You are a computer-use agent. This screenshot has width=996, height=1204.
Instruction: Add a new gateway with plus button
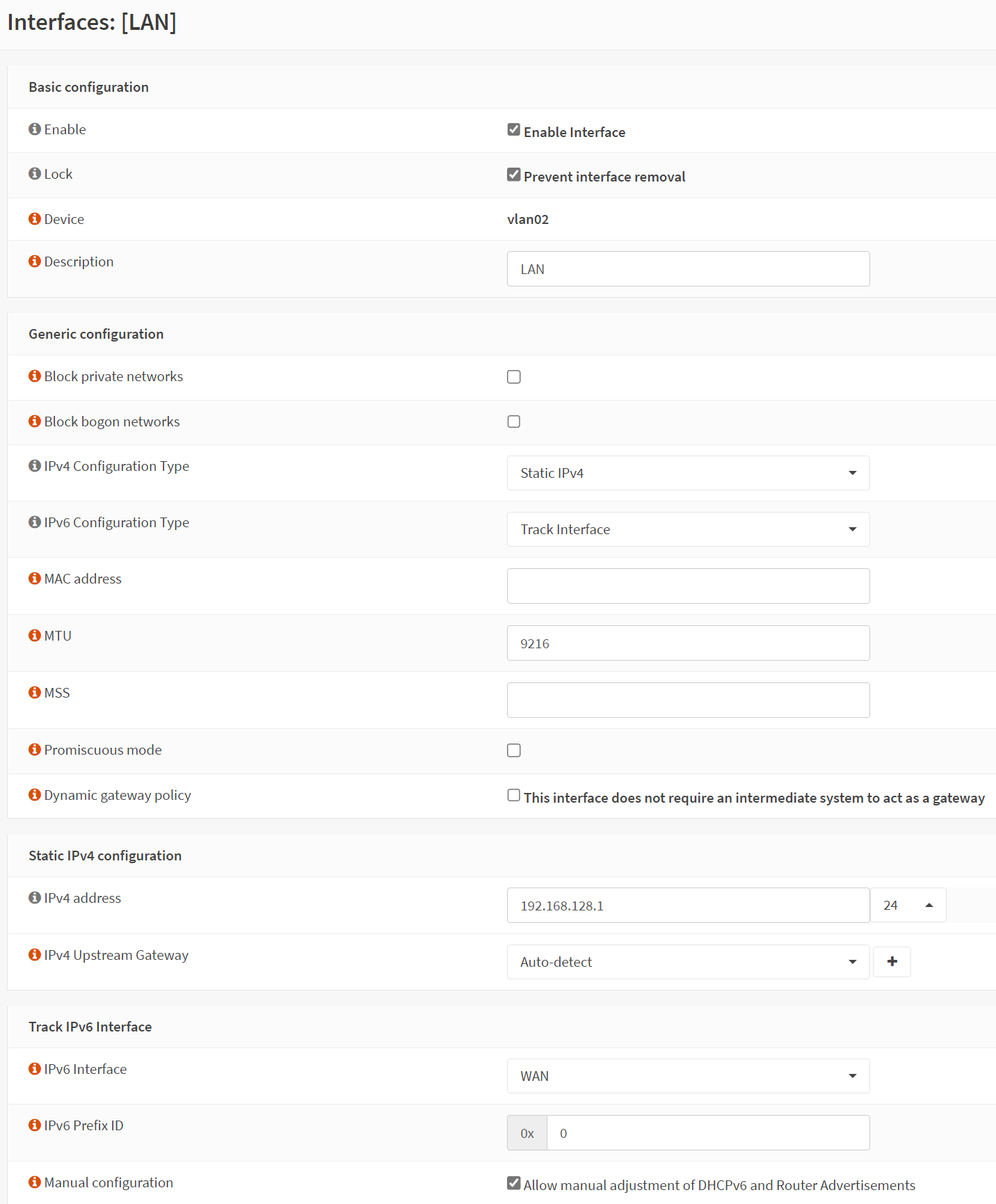(x=892, y=962)
